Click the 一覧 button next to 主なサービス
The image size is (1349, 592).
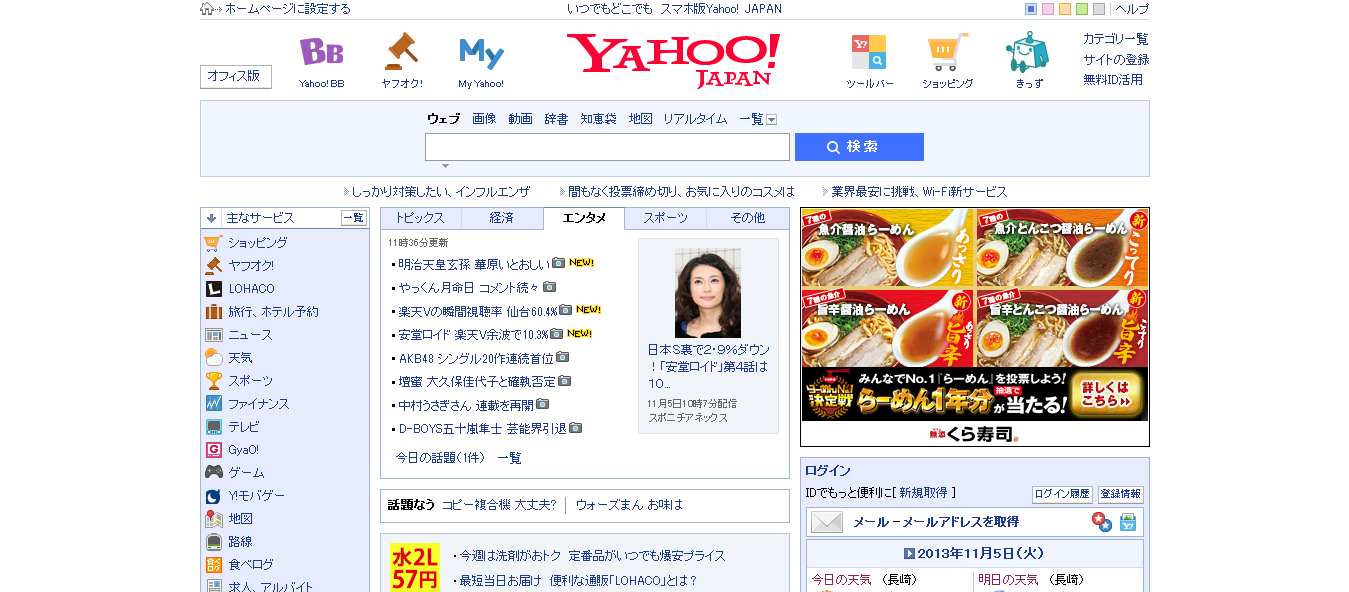pos(354,218)
